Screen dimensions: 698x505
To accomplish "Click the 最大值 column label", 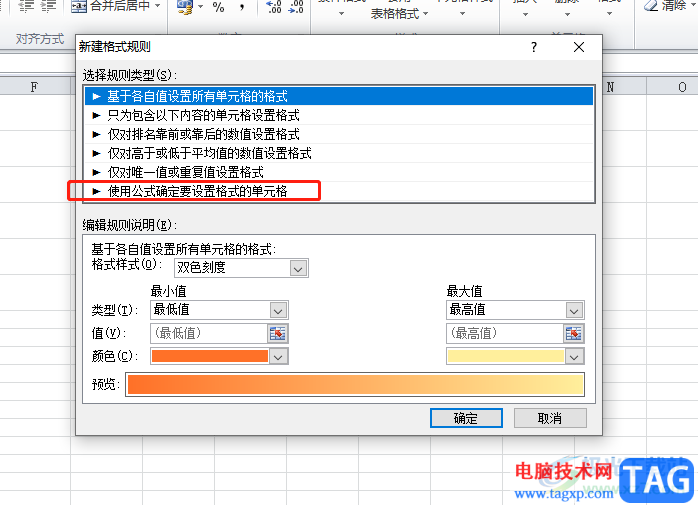I will [464, 291].
